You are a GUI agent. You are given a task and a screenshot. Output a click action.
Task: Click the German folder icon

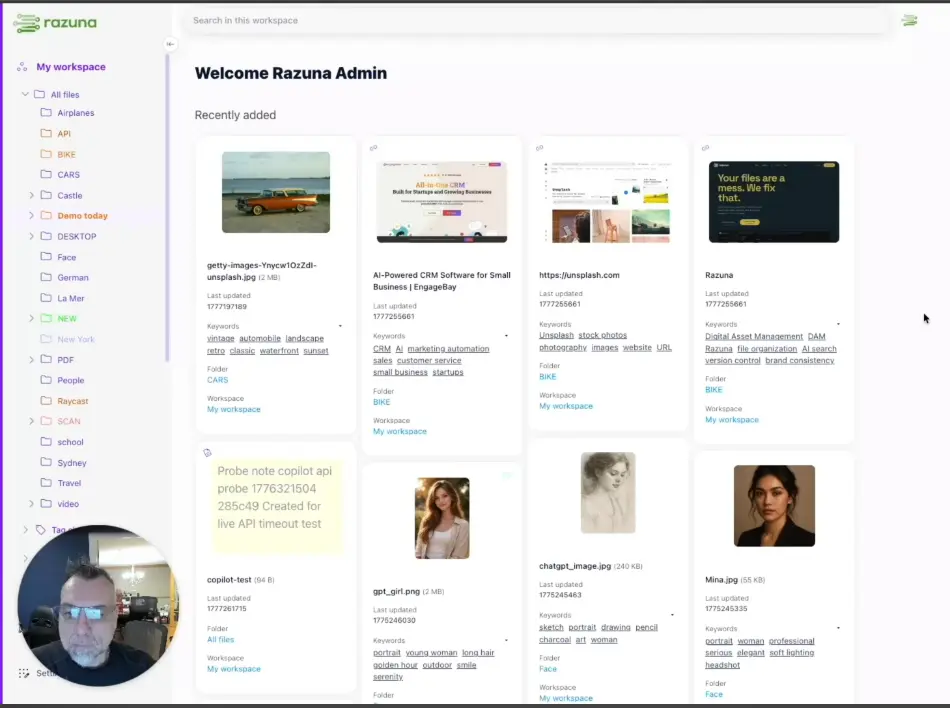[46, 277]
